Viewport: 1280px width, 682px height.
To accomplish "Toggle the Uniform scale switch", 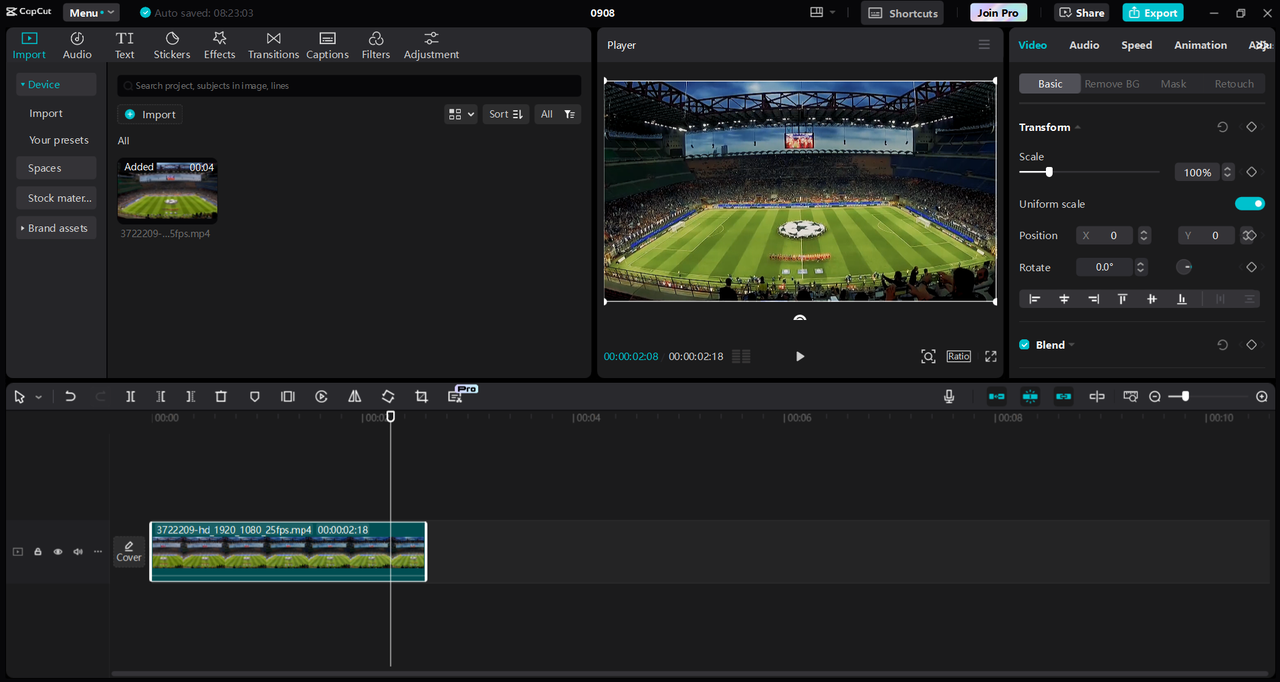I will (x=1250, y=204).
